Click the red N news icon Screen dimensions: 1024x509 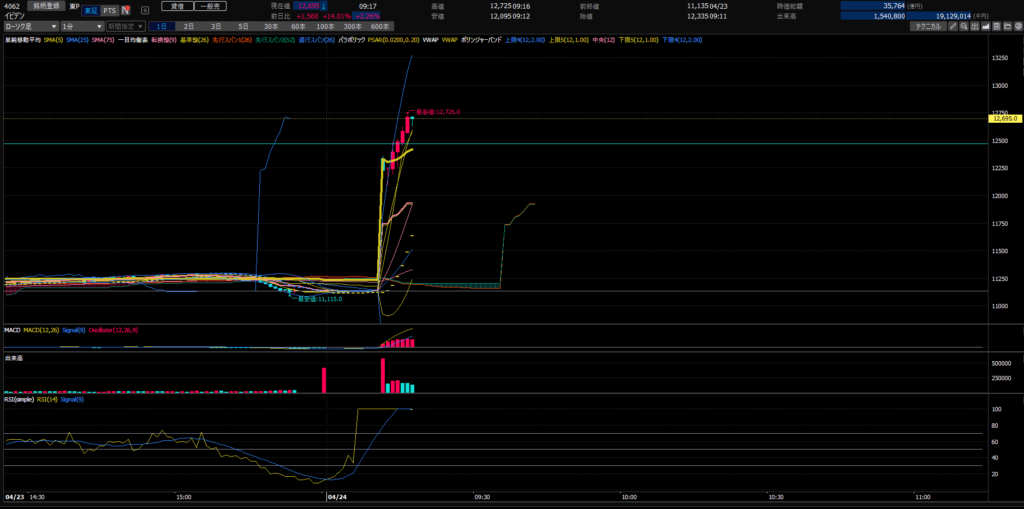click(x=126, y=10)
